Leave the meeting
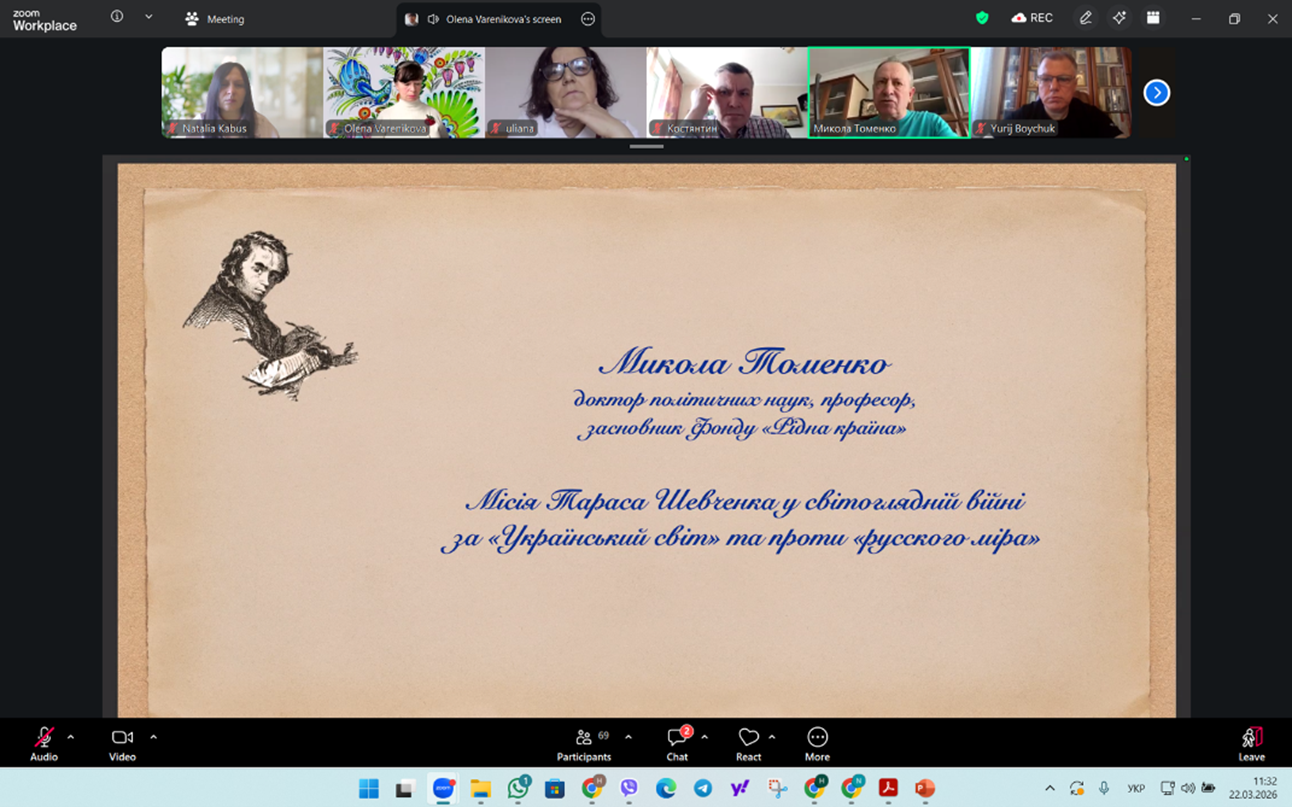This screenshot has height=807, width=1292. click(1251, 742)
